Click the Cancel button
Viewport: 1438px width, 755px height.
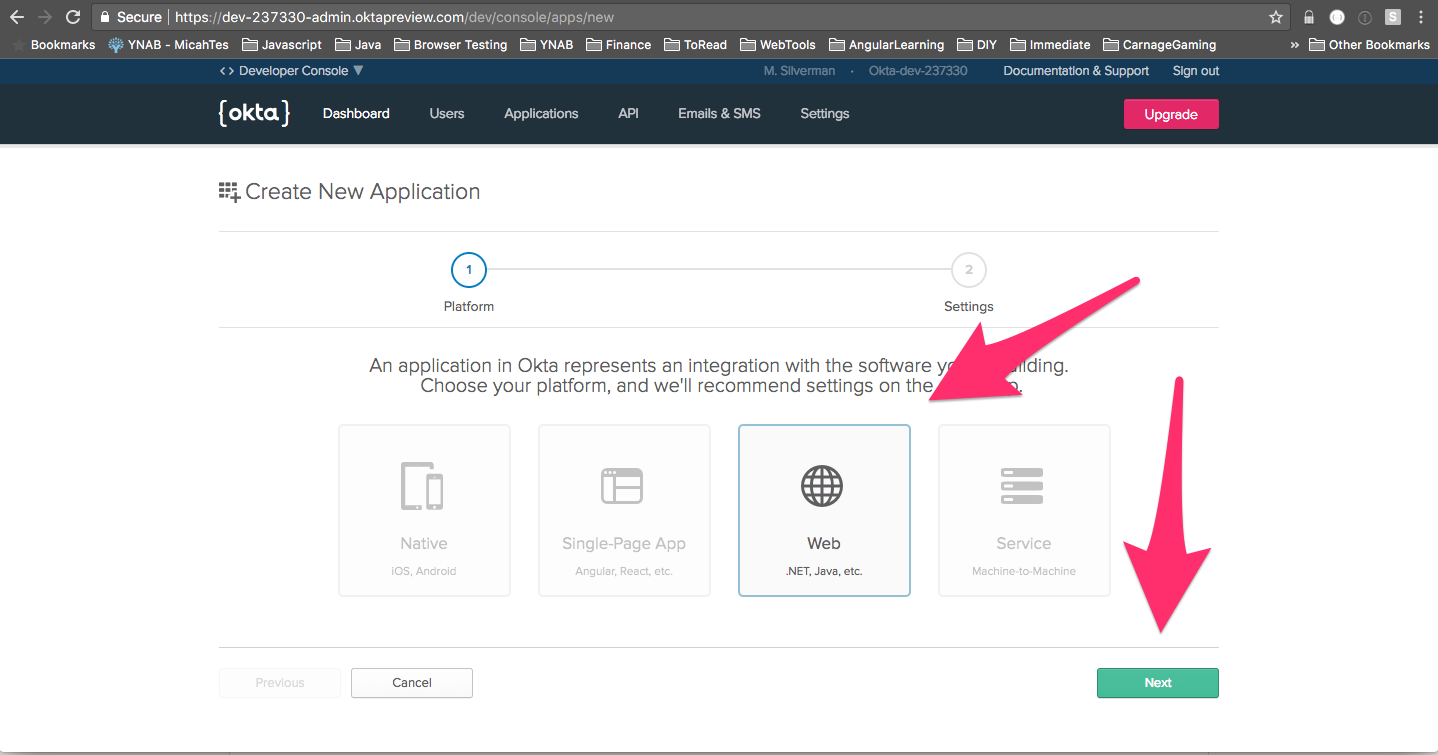pyautogui.click(x=412, y=683)
